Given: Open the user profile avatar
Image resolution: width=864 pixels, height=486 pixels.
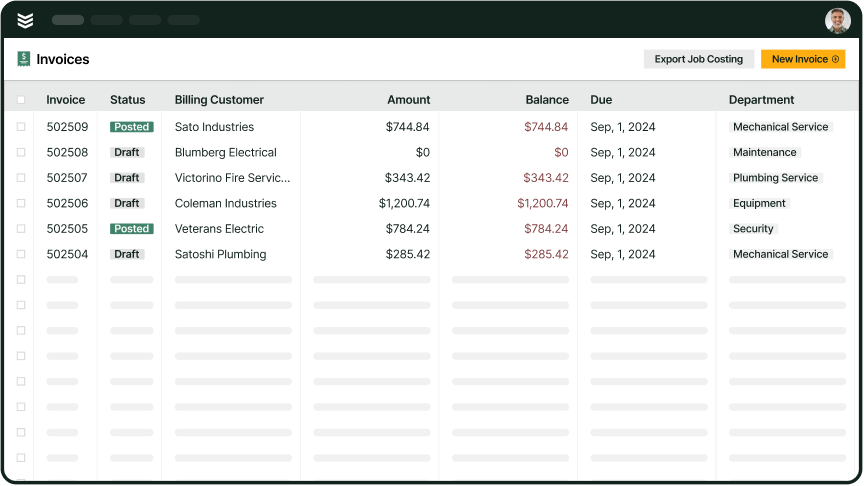Looking at the screenshot, I should tap(838, 21).
